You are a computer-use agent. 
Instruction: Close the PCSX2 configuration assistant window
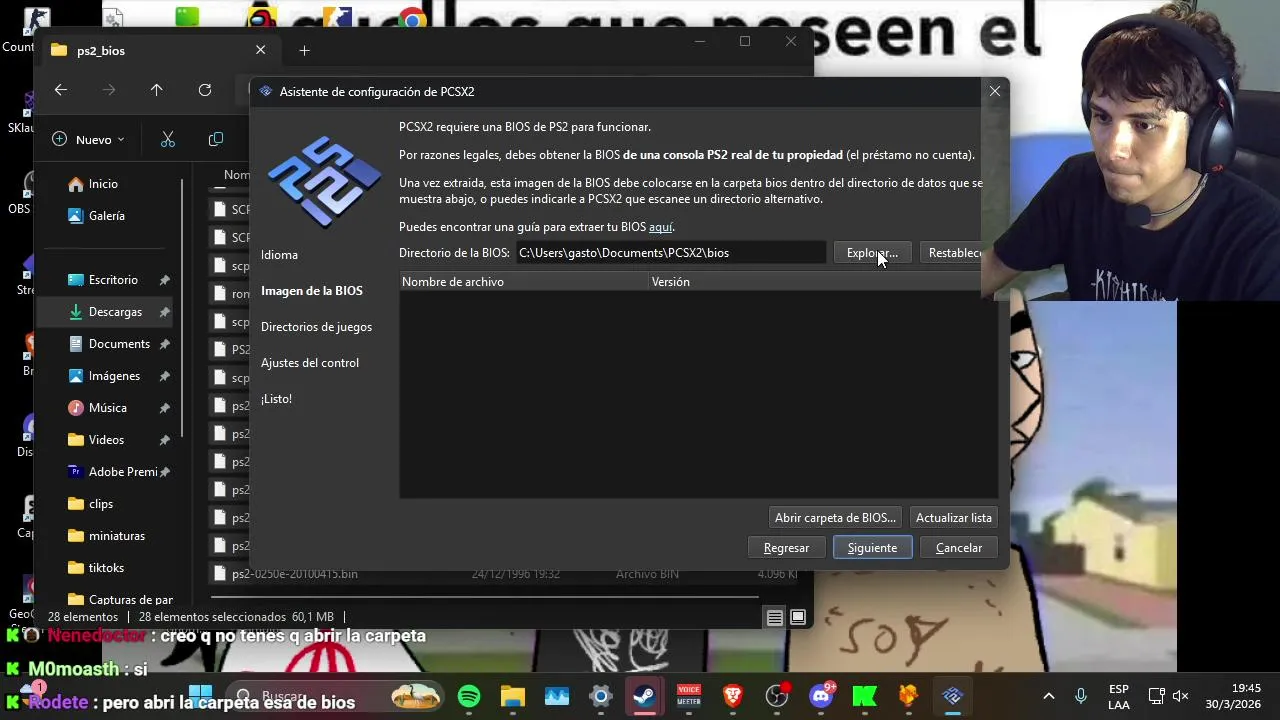pos(995,91)
